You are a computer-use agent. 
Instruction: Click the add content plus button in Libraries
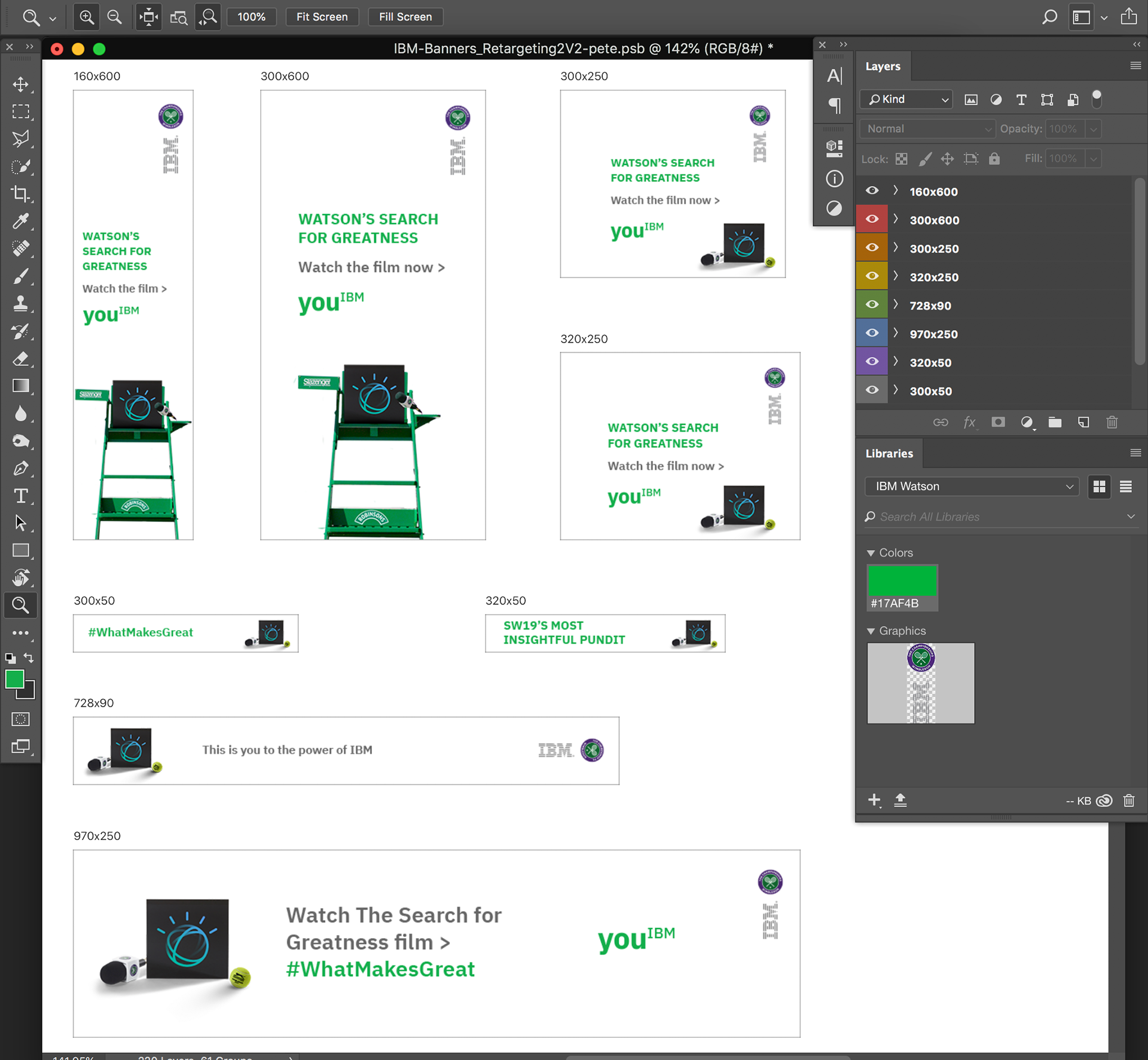point(874,801)
